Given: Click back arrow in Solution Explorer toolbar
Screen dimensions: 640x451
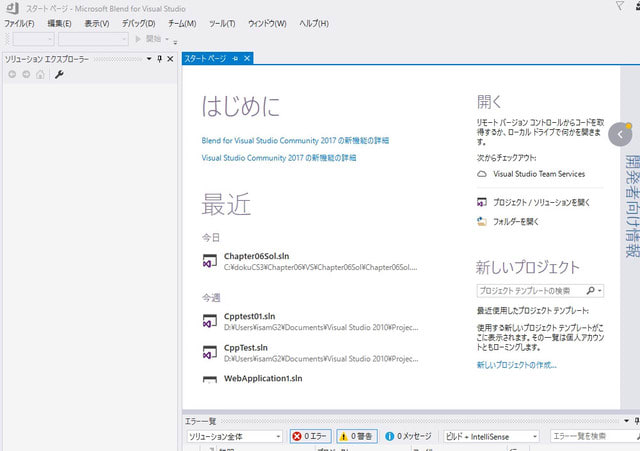Looking at the screenshot, I should coord(12,74).
